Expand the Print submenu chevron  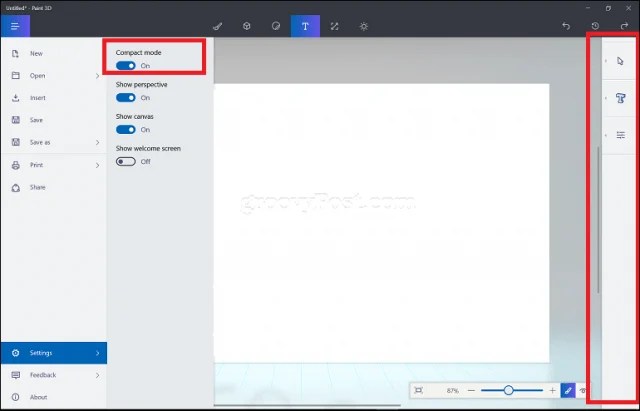coord(98,165)
